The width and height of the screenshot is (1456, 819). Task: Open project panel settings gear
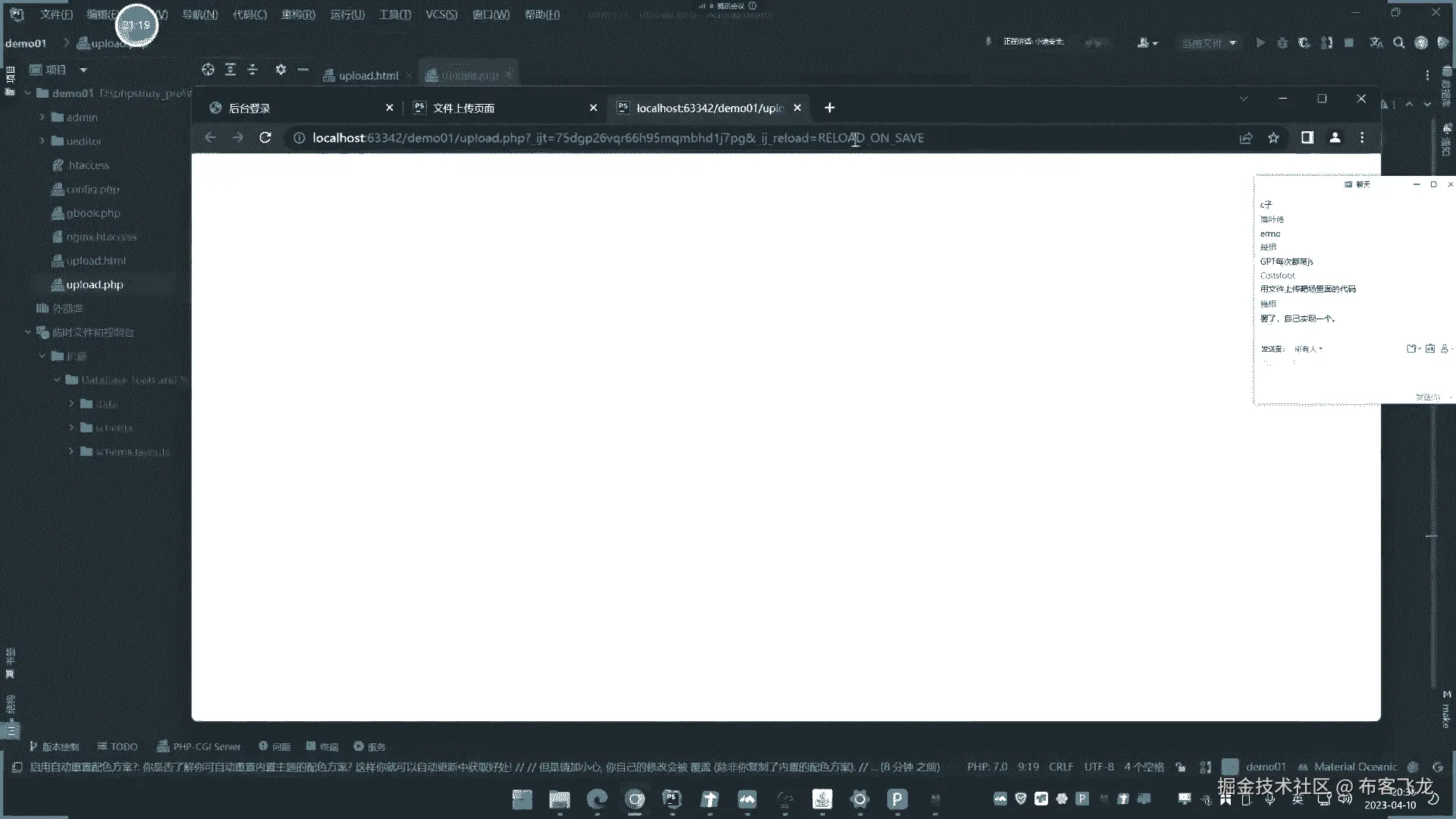coord(281,70)
